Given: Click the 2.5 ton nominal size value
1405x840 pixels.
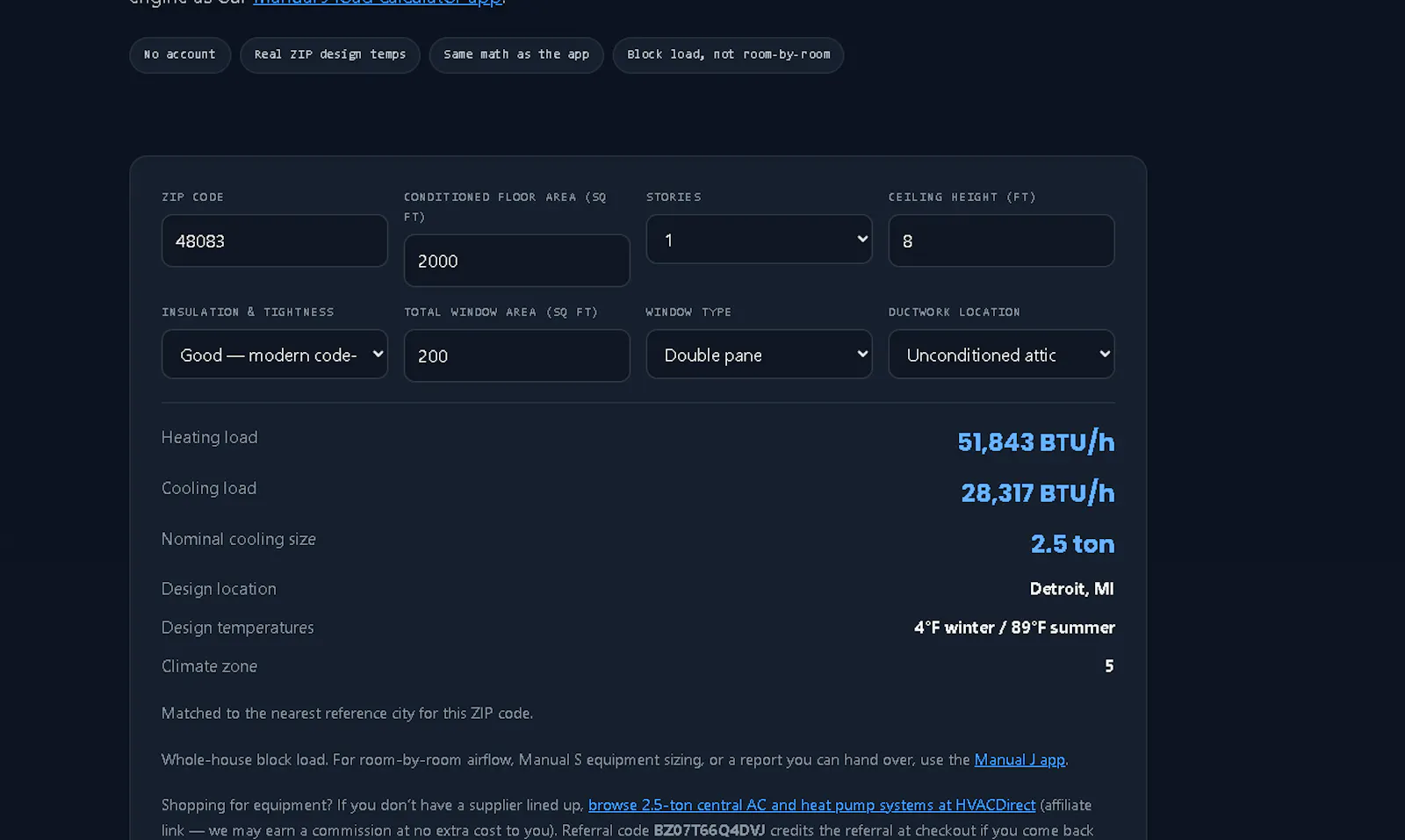Looking at the screenshot, I should pos(1073,544).
